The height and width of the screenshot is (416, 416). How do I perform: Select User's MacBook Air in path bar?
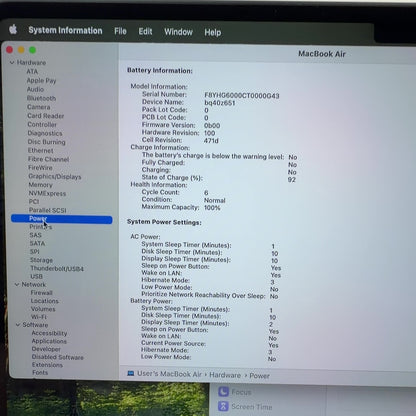click(169, 374)
